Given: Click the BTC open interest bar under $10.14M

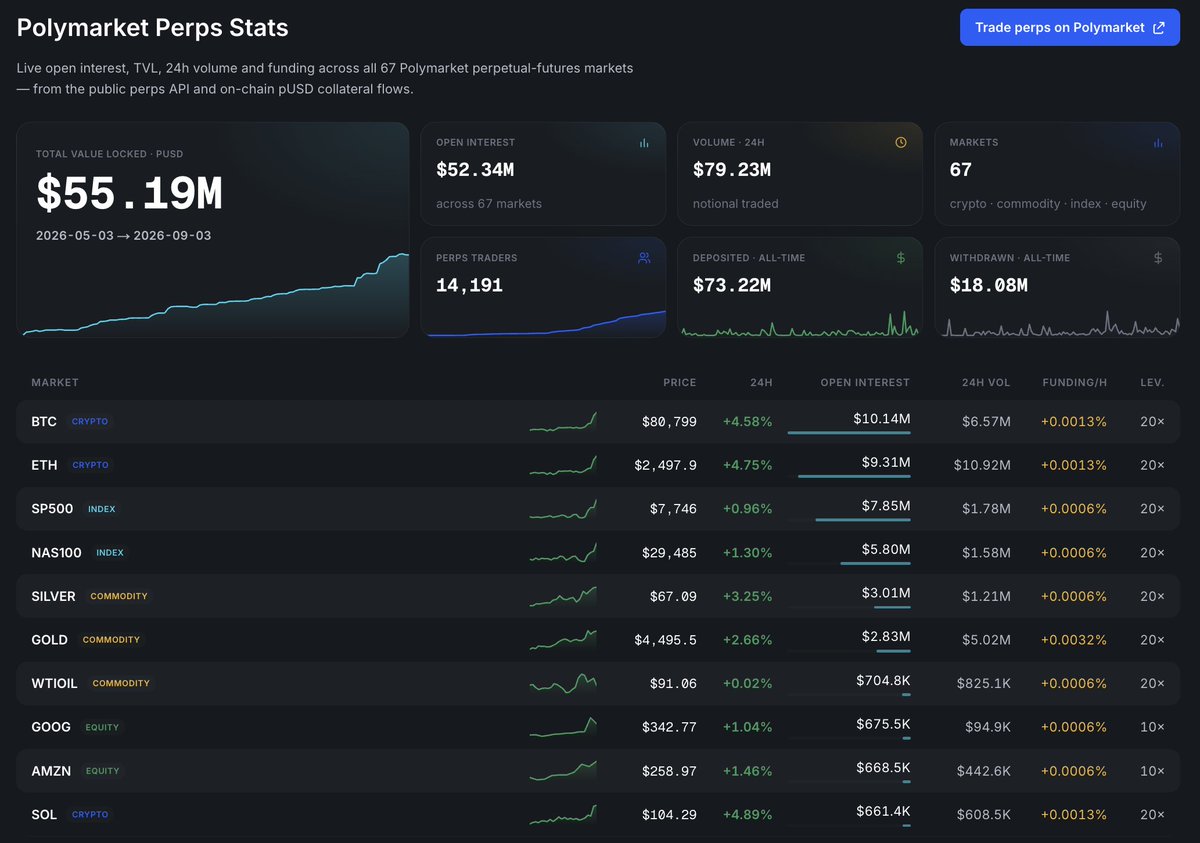Looking at the screenshot, I should (849, 433).
